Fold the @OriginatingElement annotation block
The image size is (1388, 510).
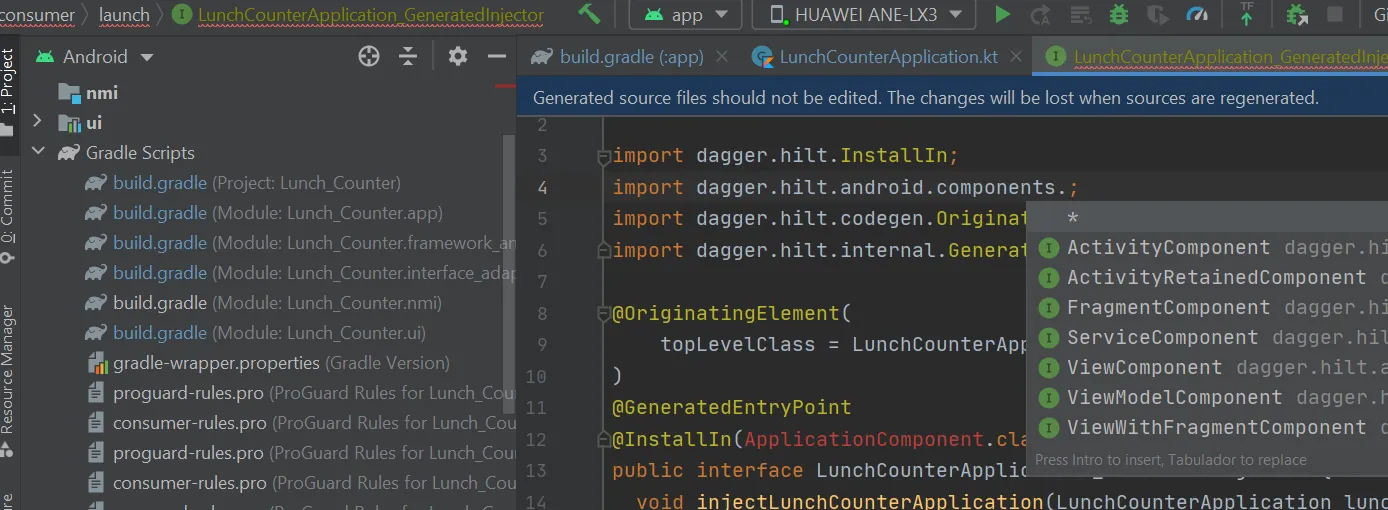[603, 314]
